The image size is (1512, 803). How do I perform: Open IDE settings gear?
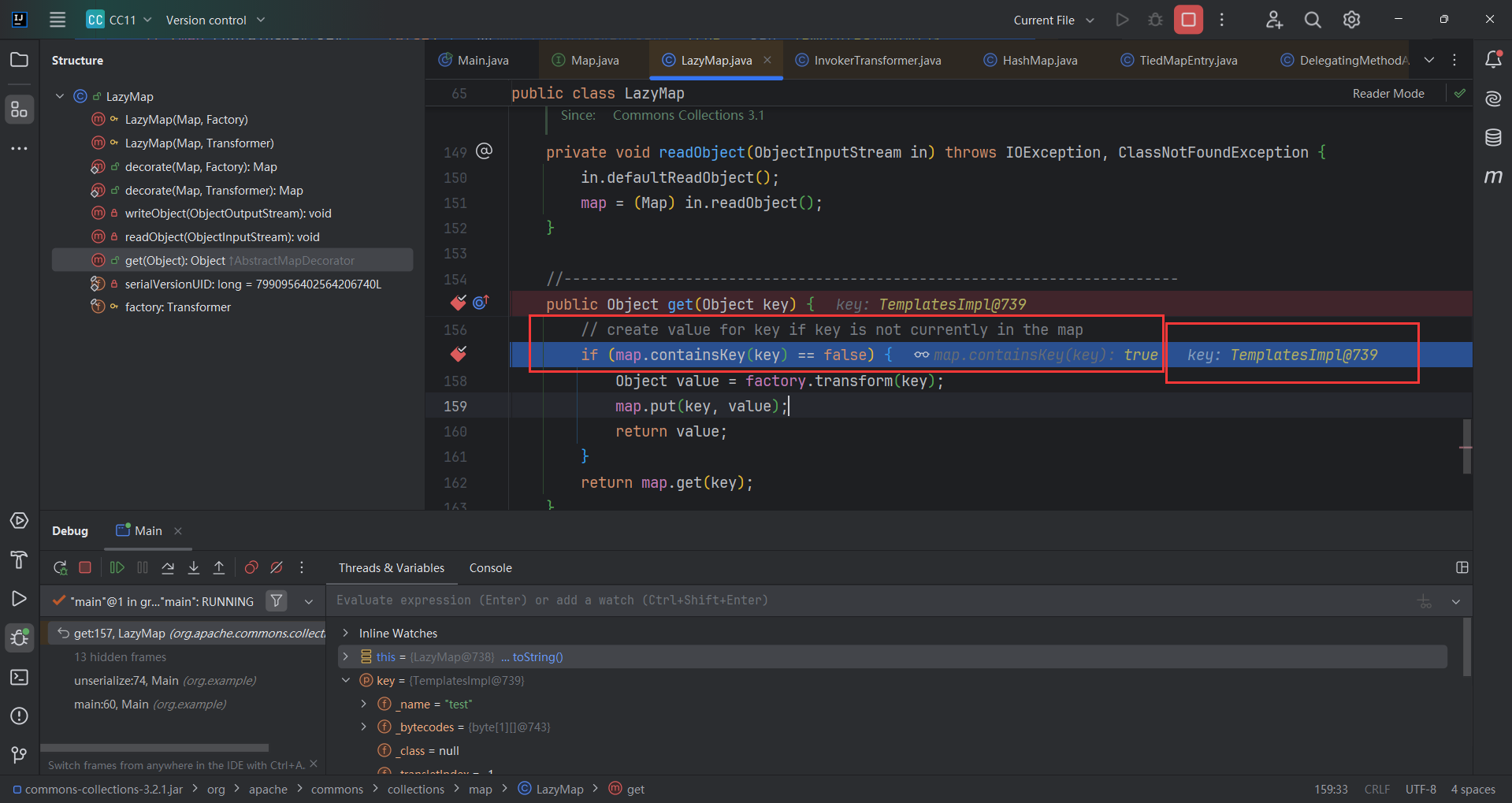click(1351, 20)
